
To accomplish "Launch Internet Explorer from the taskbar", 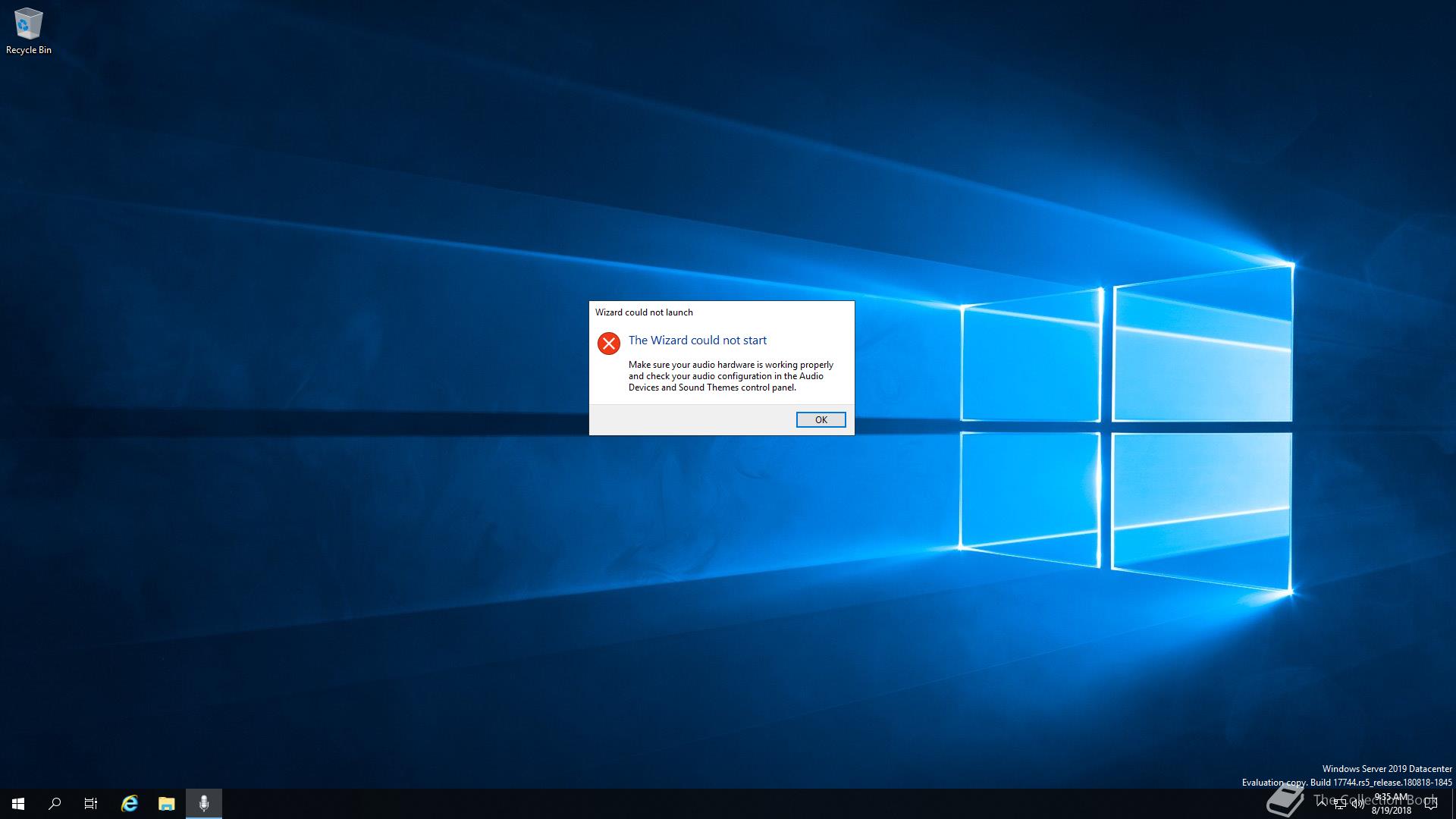I will (130, 804).
